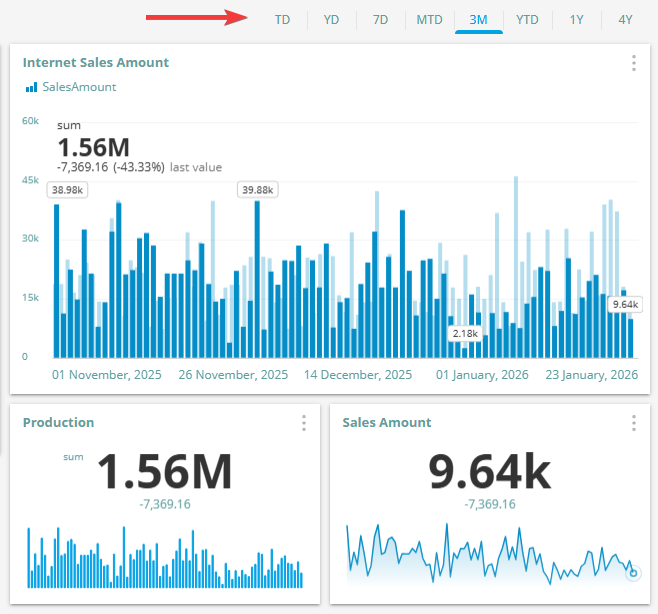Click the Internet Sales Amount title
Screen dimensions: 658x614
pyautogui.click(x=96, y=62)
